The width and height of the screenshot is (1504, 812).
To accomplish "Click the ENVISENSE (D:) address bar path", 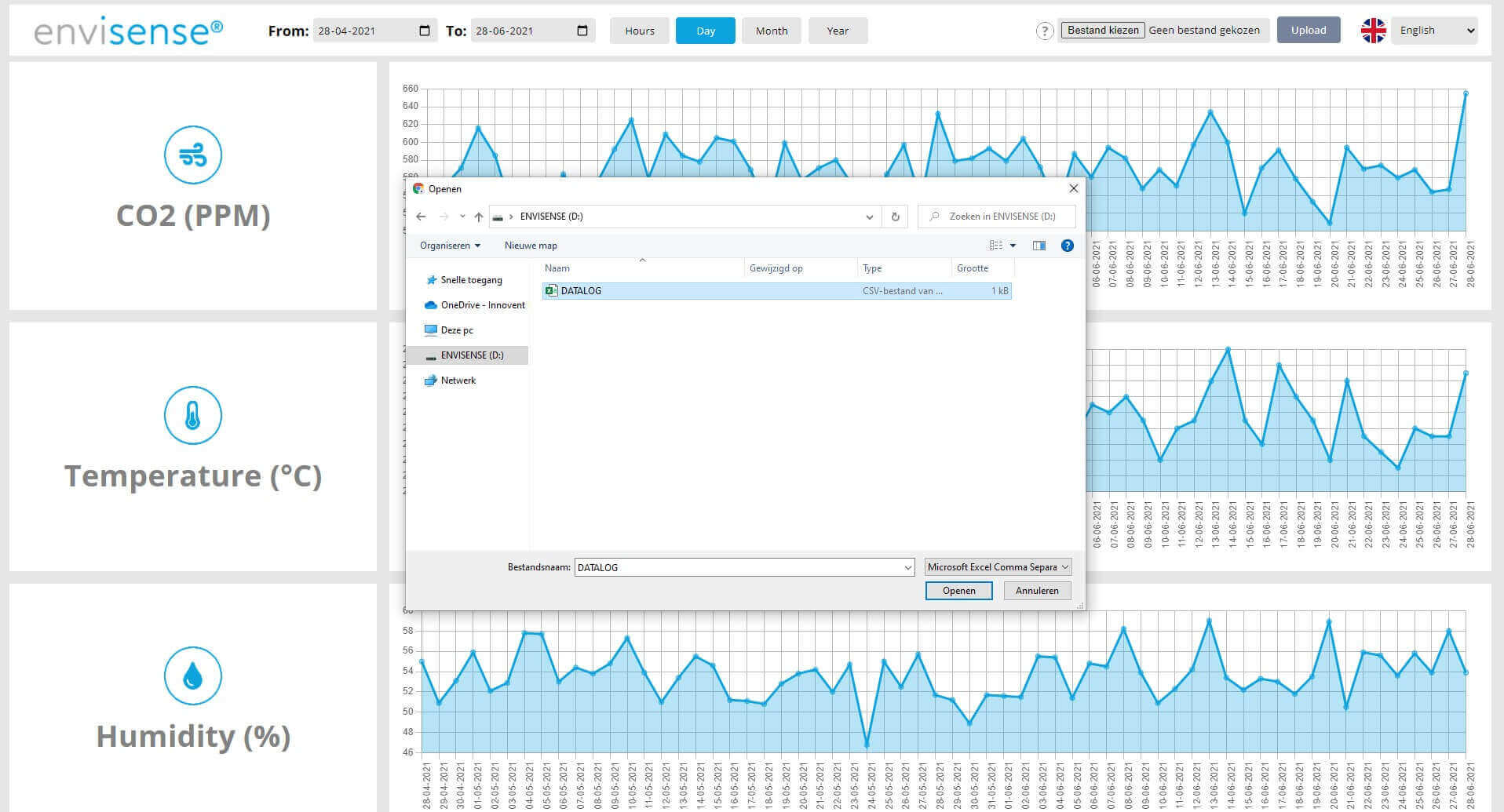I will click(551, 217).
